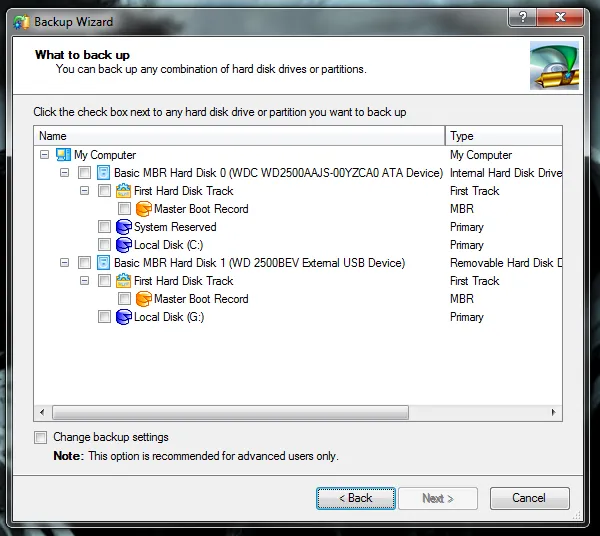Click the Local Disk (C:) partition icon
This screenshot has height=536, width=600.
[x=123, y=245]
